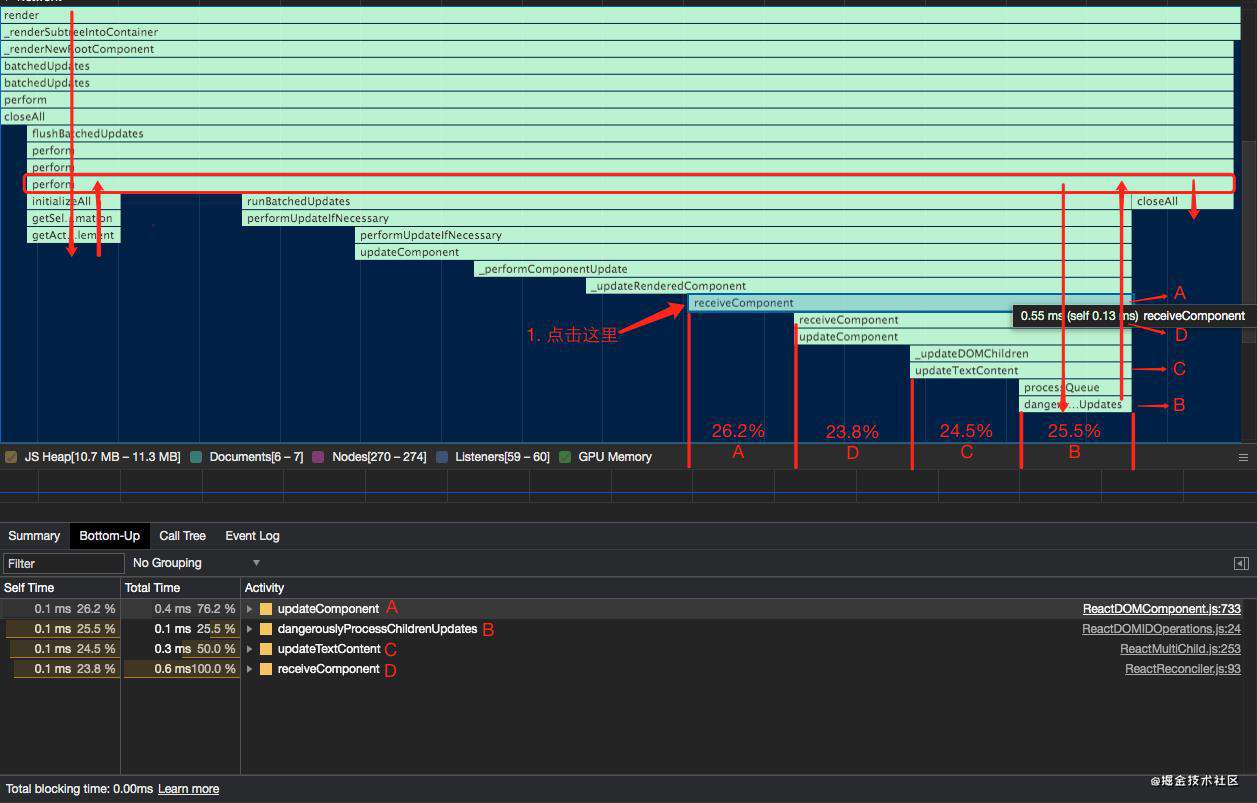1257x803 pixels.
Task: Toggle the Documents counter checkbox
Action: click(x=196, y=457)
